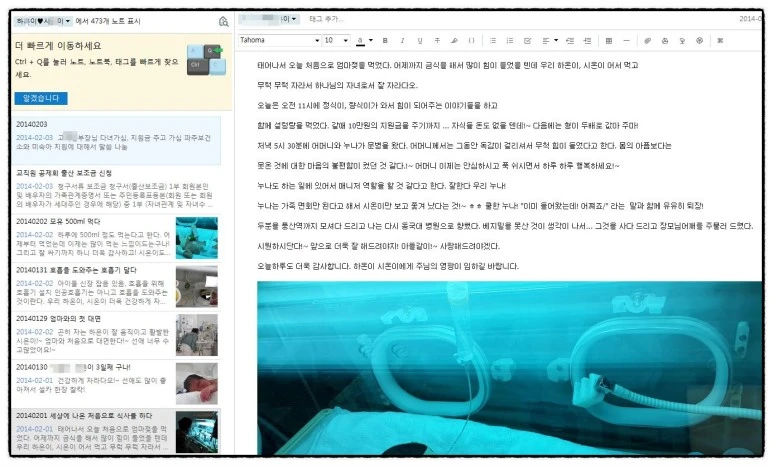The image size is (773, 466).
Task: Expand the font color dropdown arrow
Action: click(x=371, y=40)
